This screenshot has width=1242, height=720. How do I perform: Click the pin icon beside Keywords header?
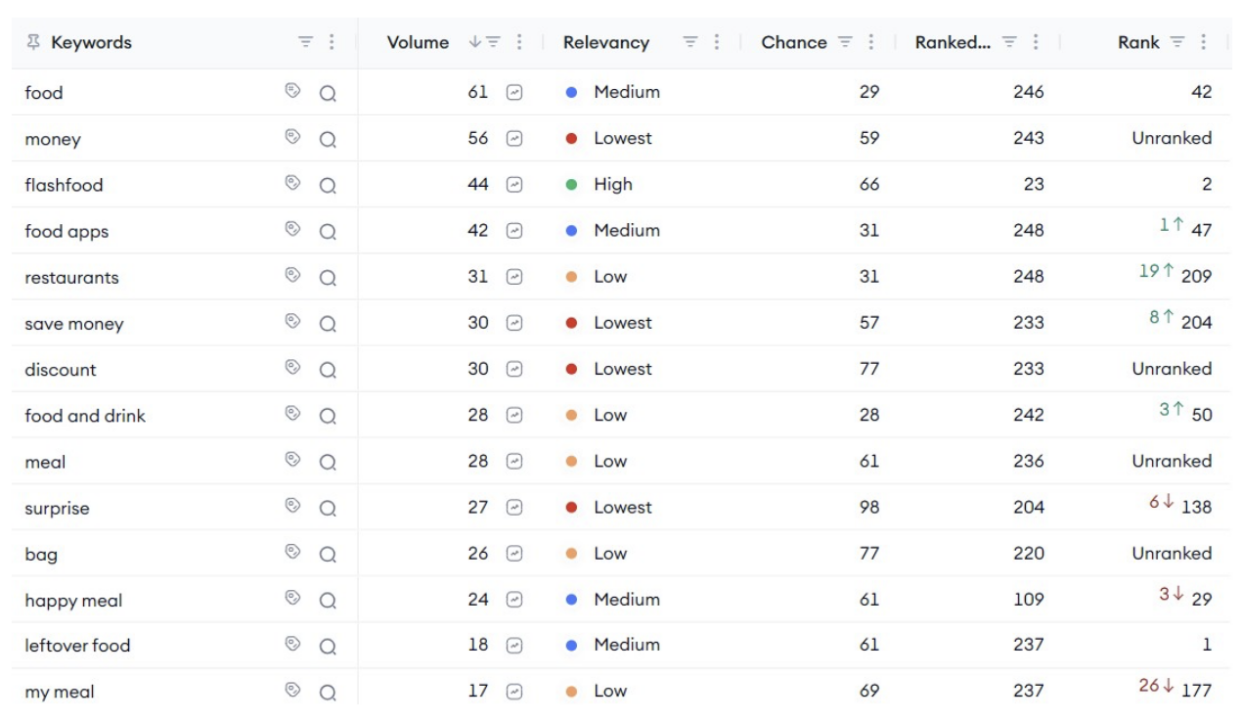(34, 42)
